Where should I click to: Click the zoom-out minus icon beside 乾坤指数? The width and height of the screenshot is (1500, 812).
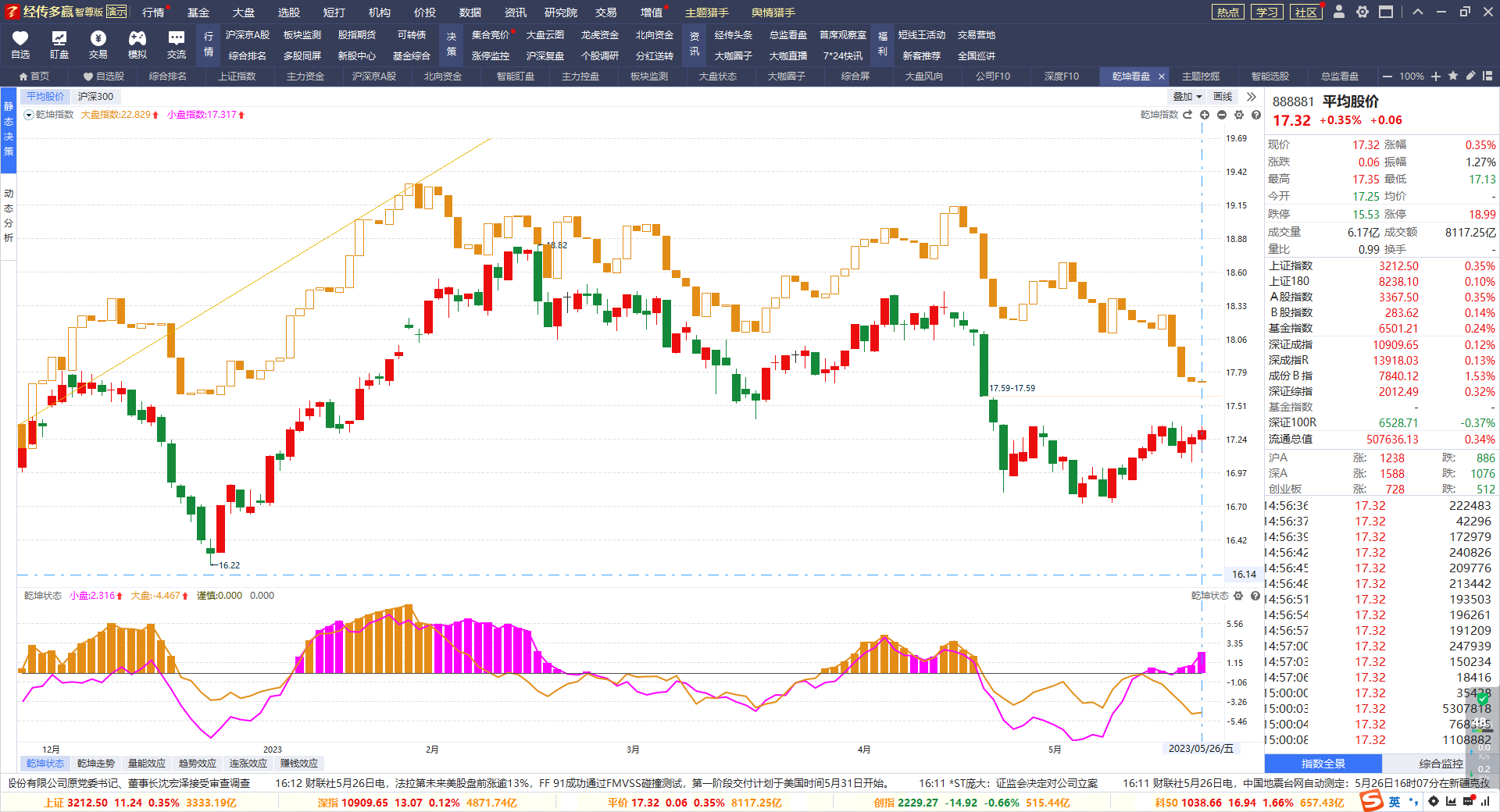coord(1222,115)
